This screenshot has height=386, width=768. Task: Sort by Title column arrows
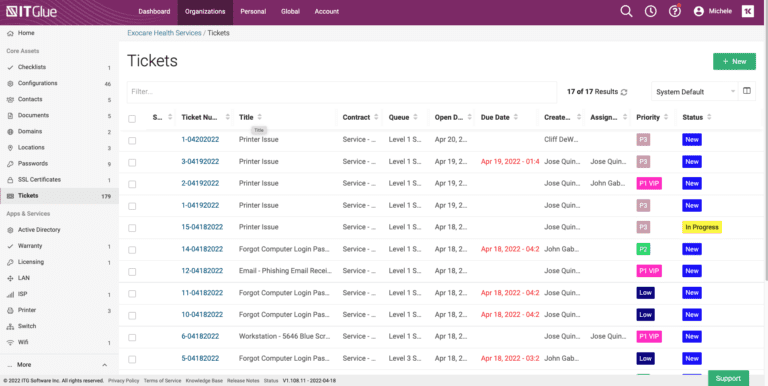(x=260, y=117)
